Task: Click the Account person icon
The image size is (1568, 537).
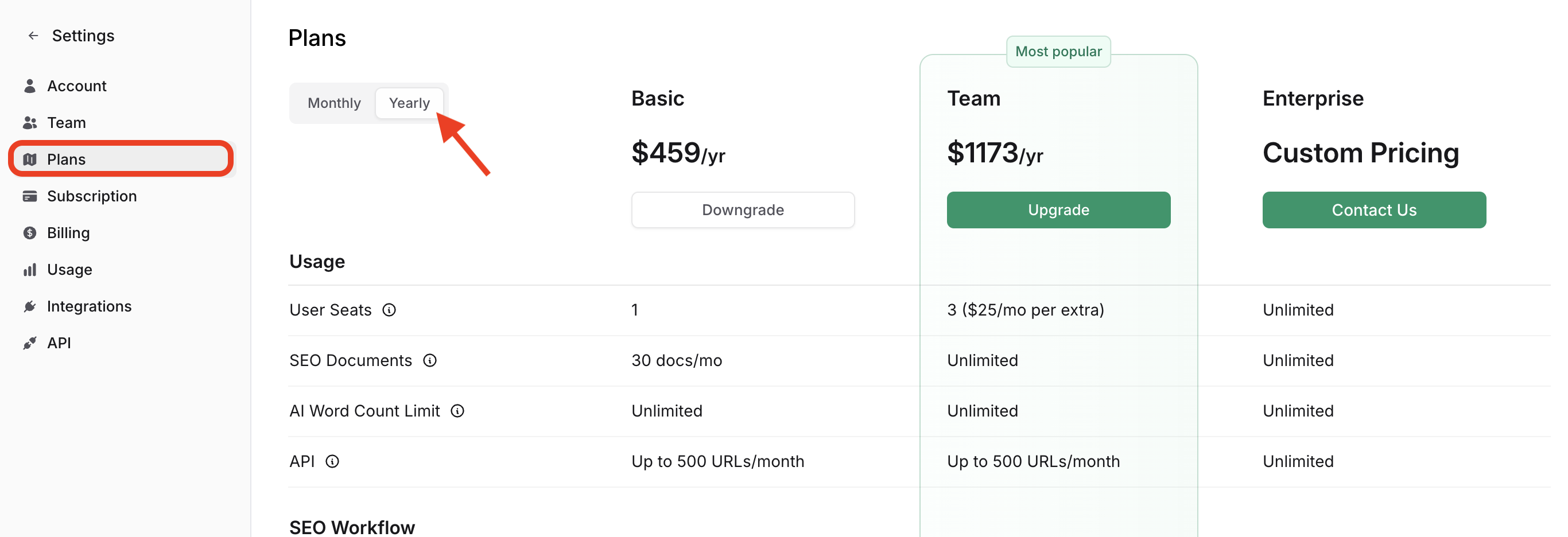Action: (x=30, y=85)
